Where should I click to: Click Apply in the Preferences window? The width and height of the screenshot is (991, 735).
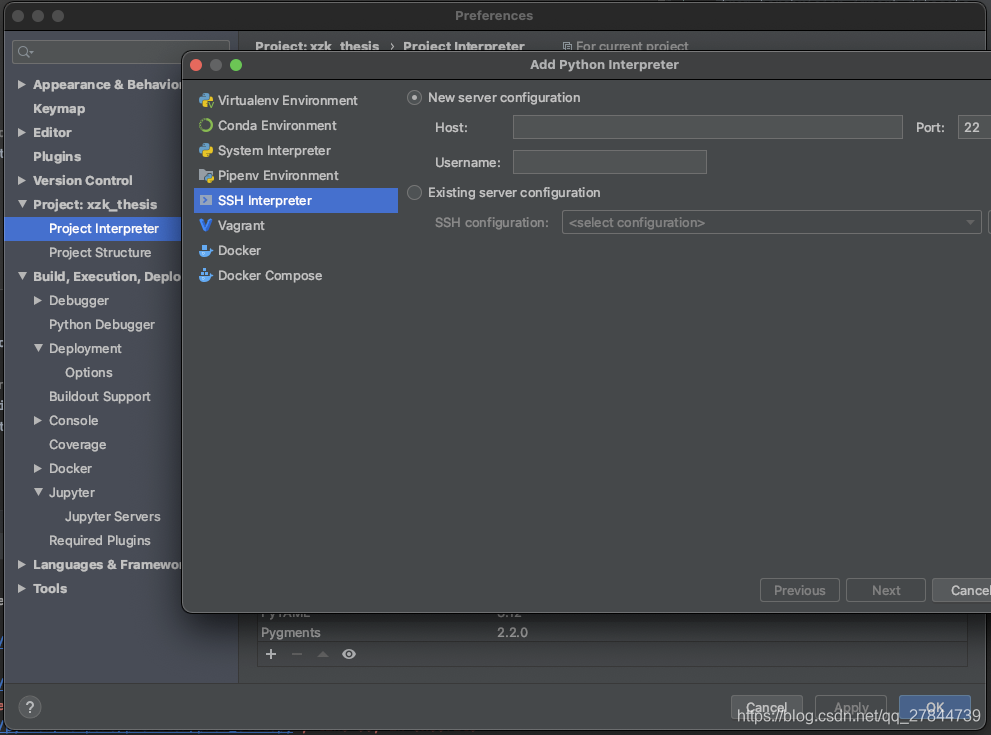coord(851,707)
